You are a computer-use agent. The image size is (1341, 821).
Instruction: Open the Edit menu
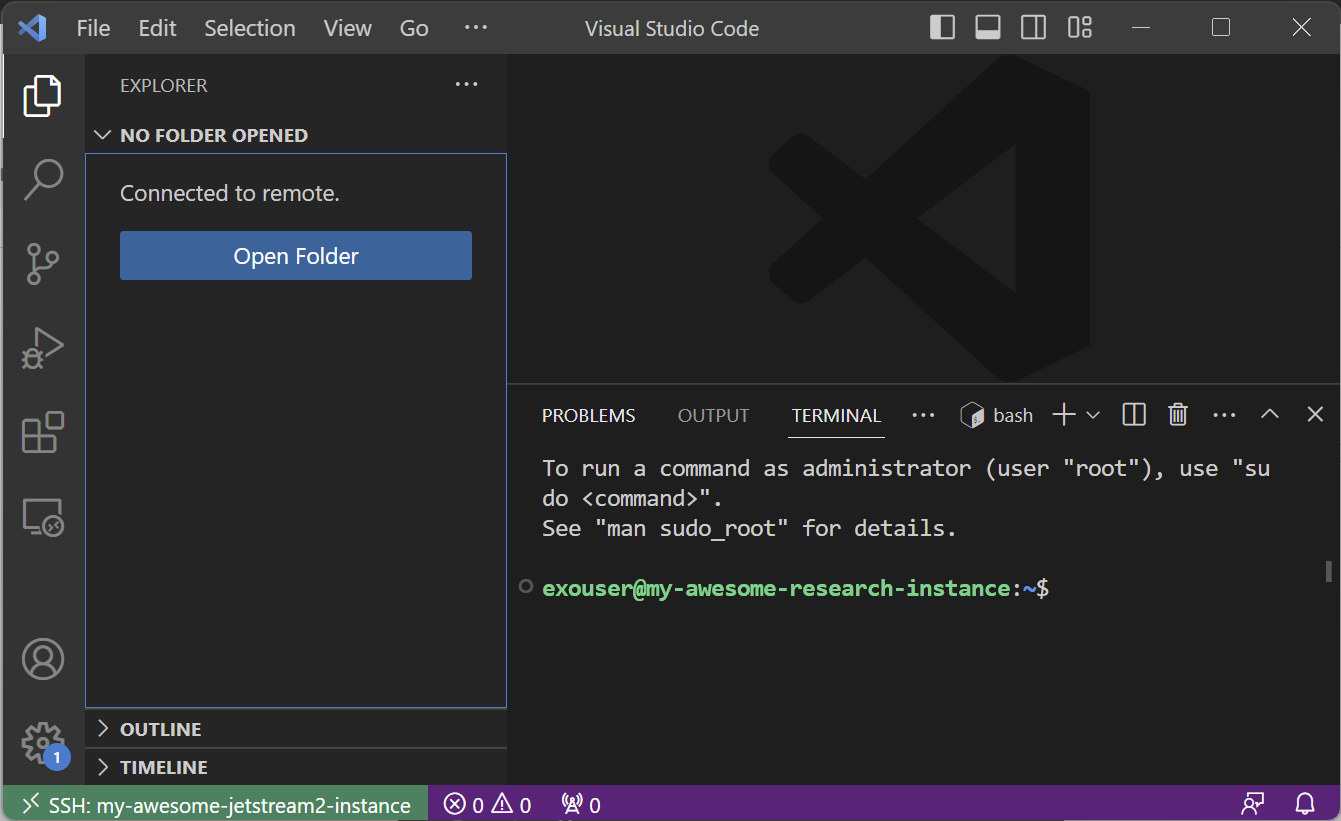pyautogui.click(x=157, y=28)
